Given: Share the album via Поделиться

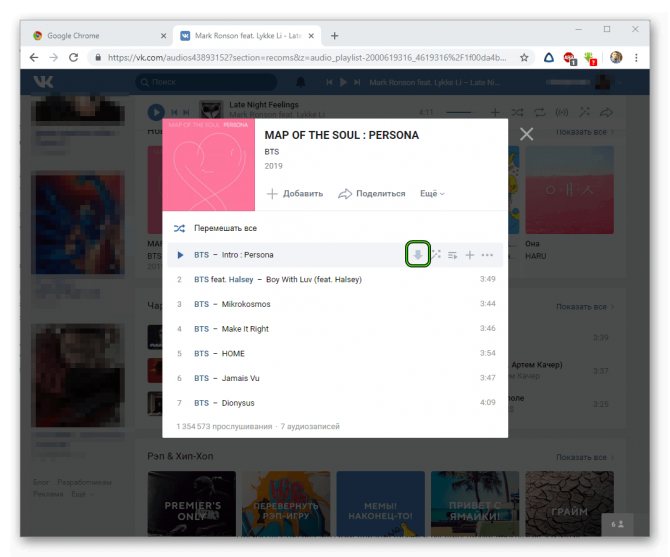Looking at the screenshot, I should (372, 193).
